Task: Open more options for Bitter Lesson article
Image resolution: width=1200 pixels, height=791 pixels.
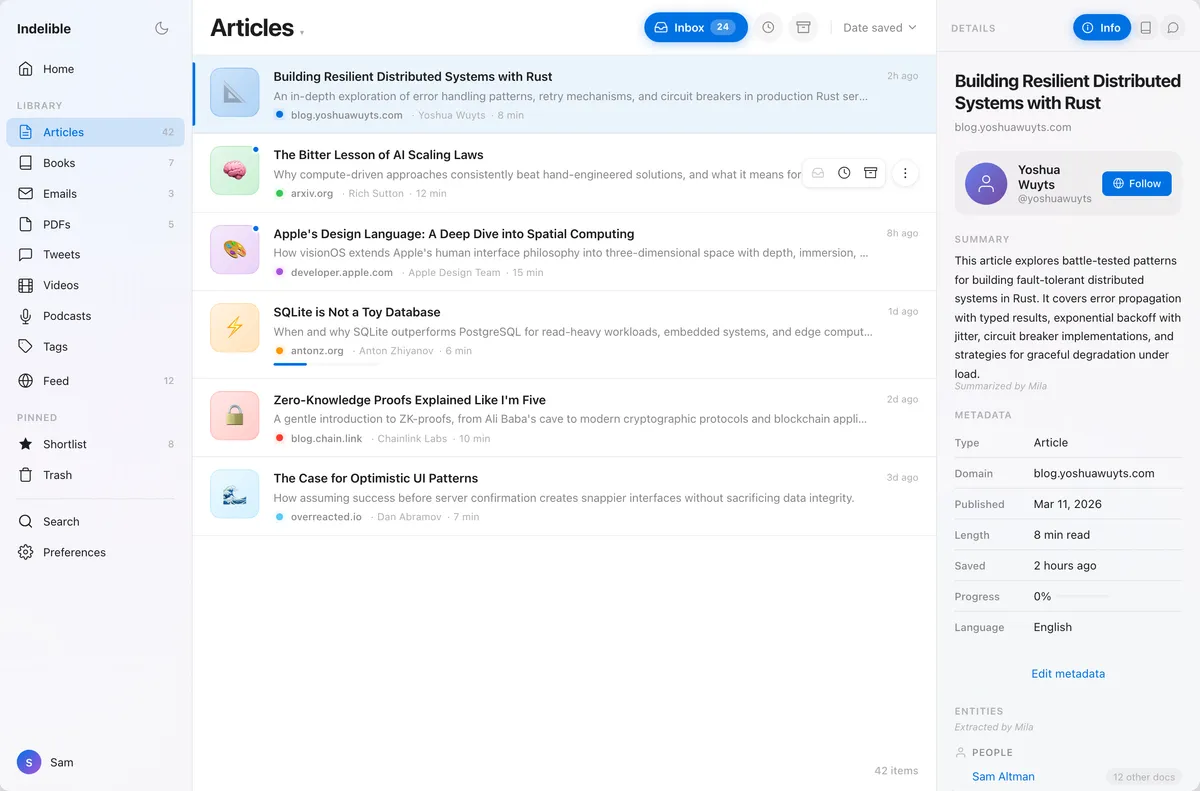Action: [905, 173]
